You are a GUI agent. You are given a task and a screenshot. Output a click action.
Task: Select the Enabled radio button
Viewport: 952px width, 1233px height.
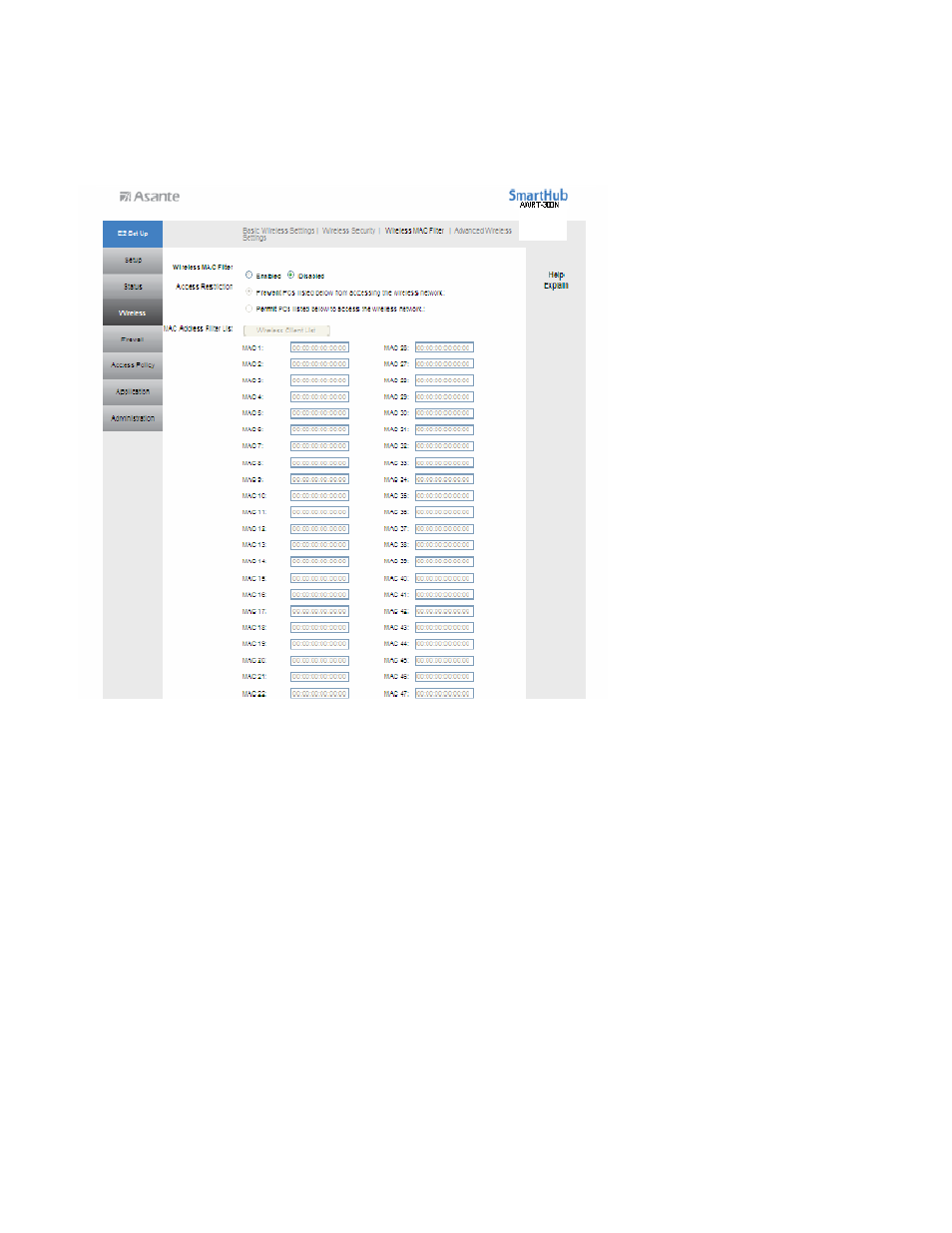pyautogui.click(x=249, y=275)
